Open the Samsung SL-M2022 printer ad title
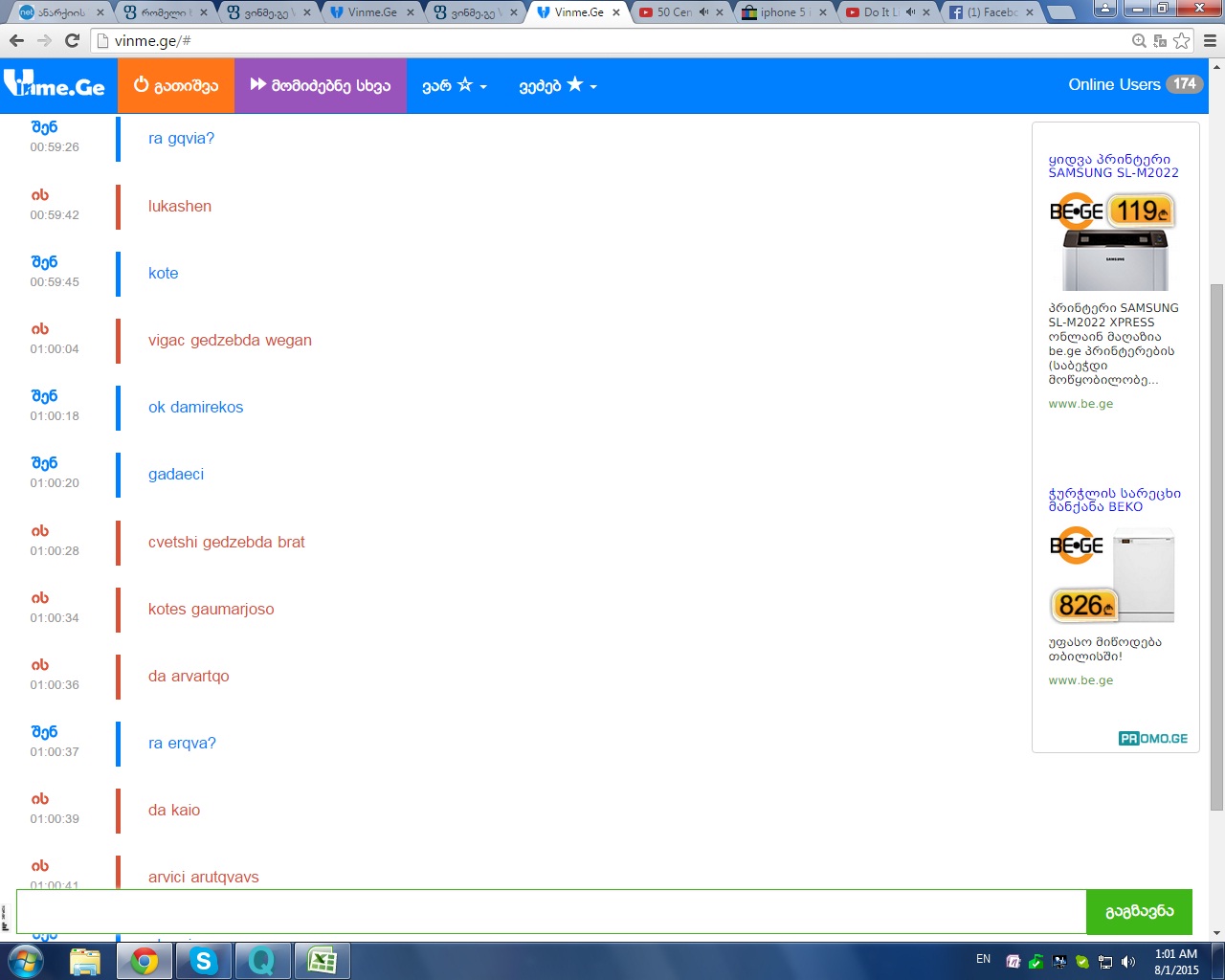1225x980 pixels. pyautogui.click(x=1113, y=166)
